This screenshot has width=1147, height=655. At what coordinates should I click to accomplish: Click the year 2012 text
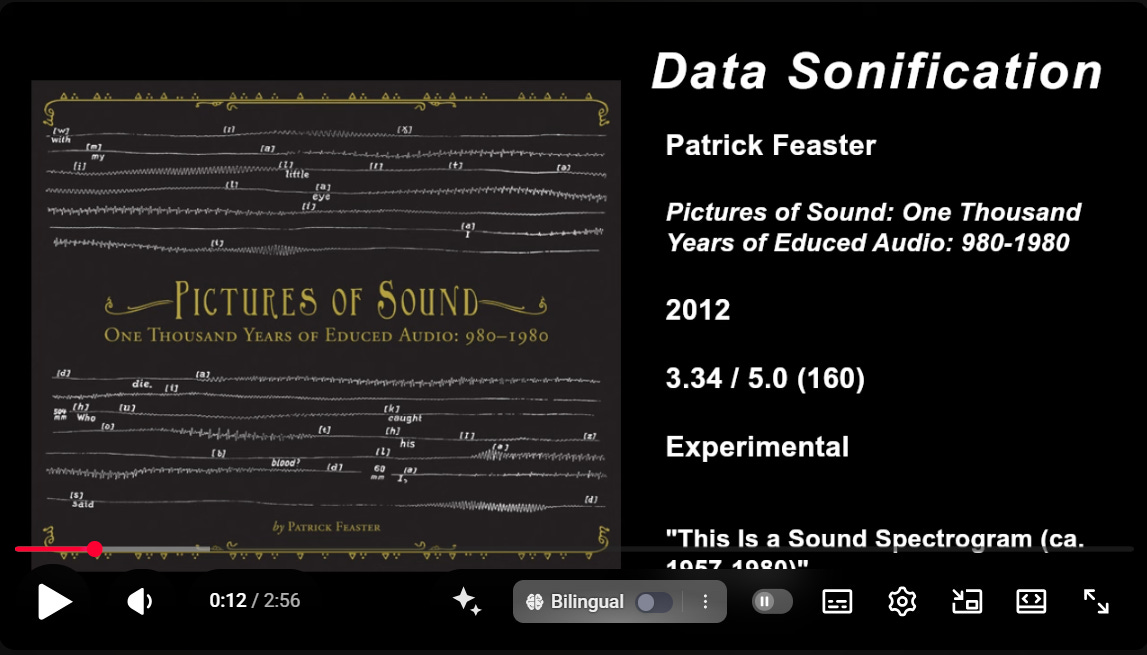698,310
